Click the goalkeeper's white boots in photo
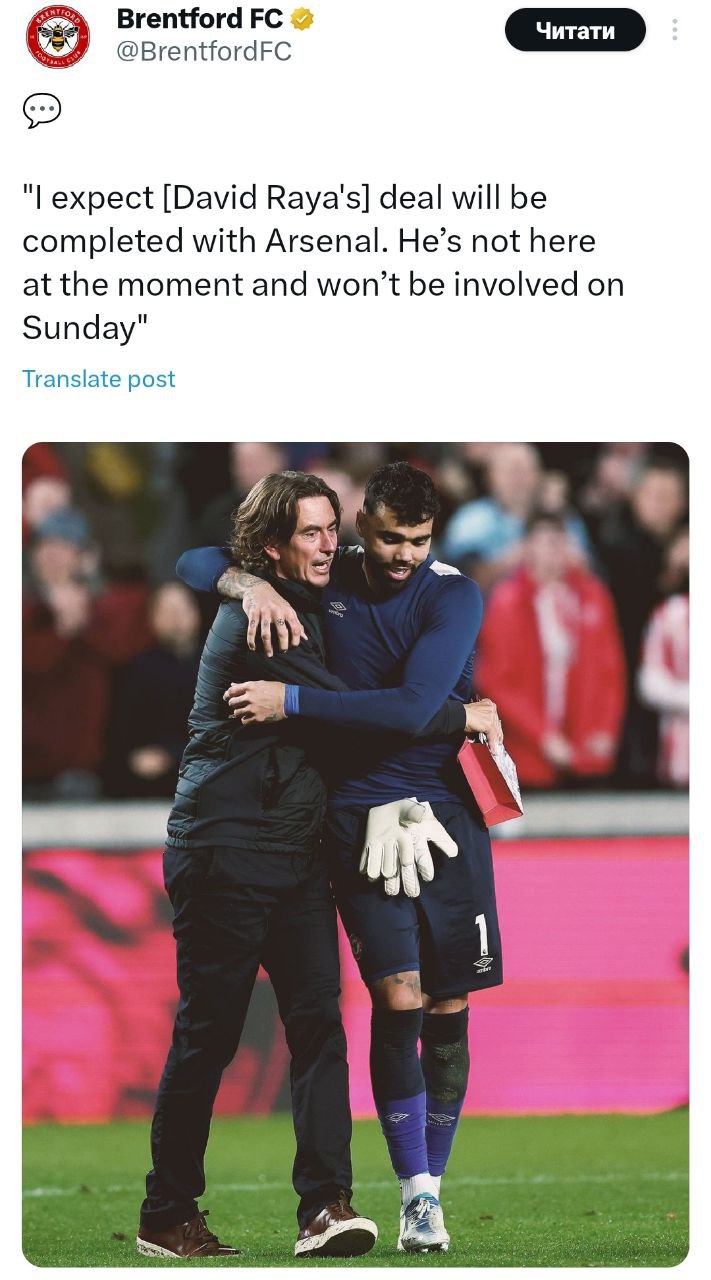This screenshot has width=711, height=1280. tap(423, 1221)
